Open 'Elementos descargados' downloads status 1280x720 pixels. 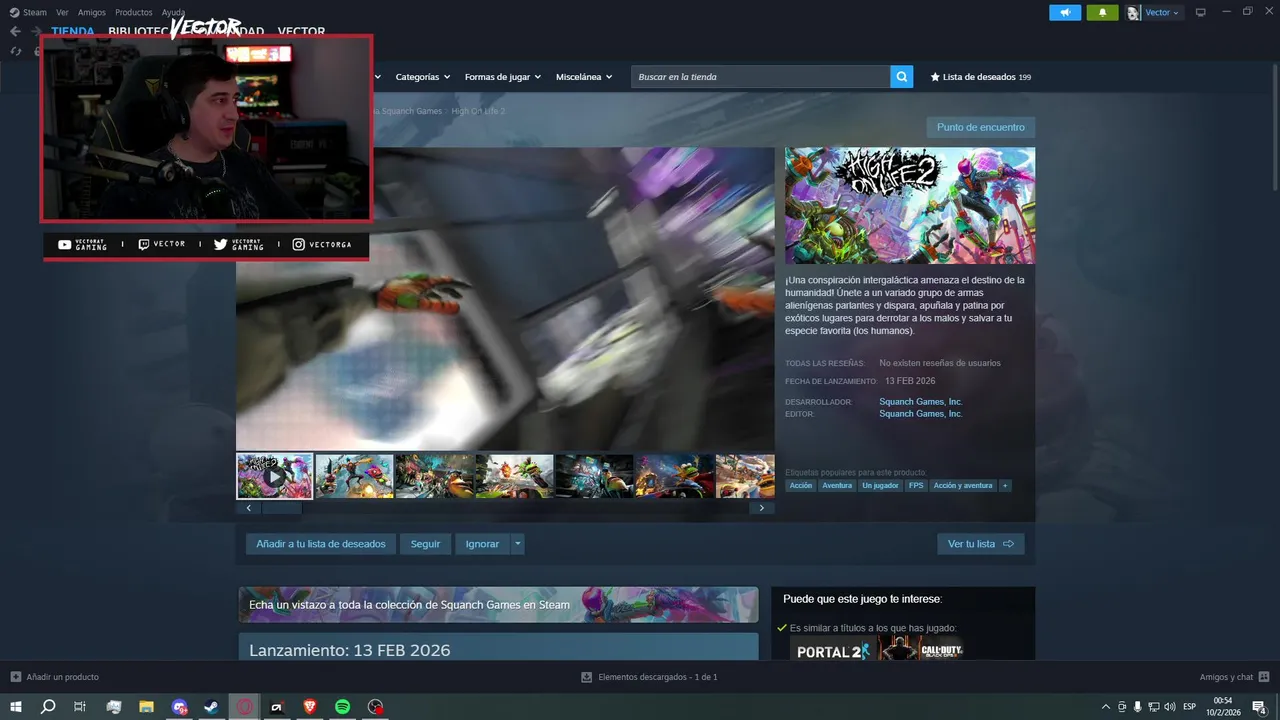pyautogui.click(x=650, y=677)
